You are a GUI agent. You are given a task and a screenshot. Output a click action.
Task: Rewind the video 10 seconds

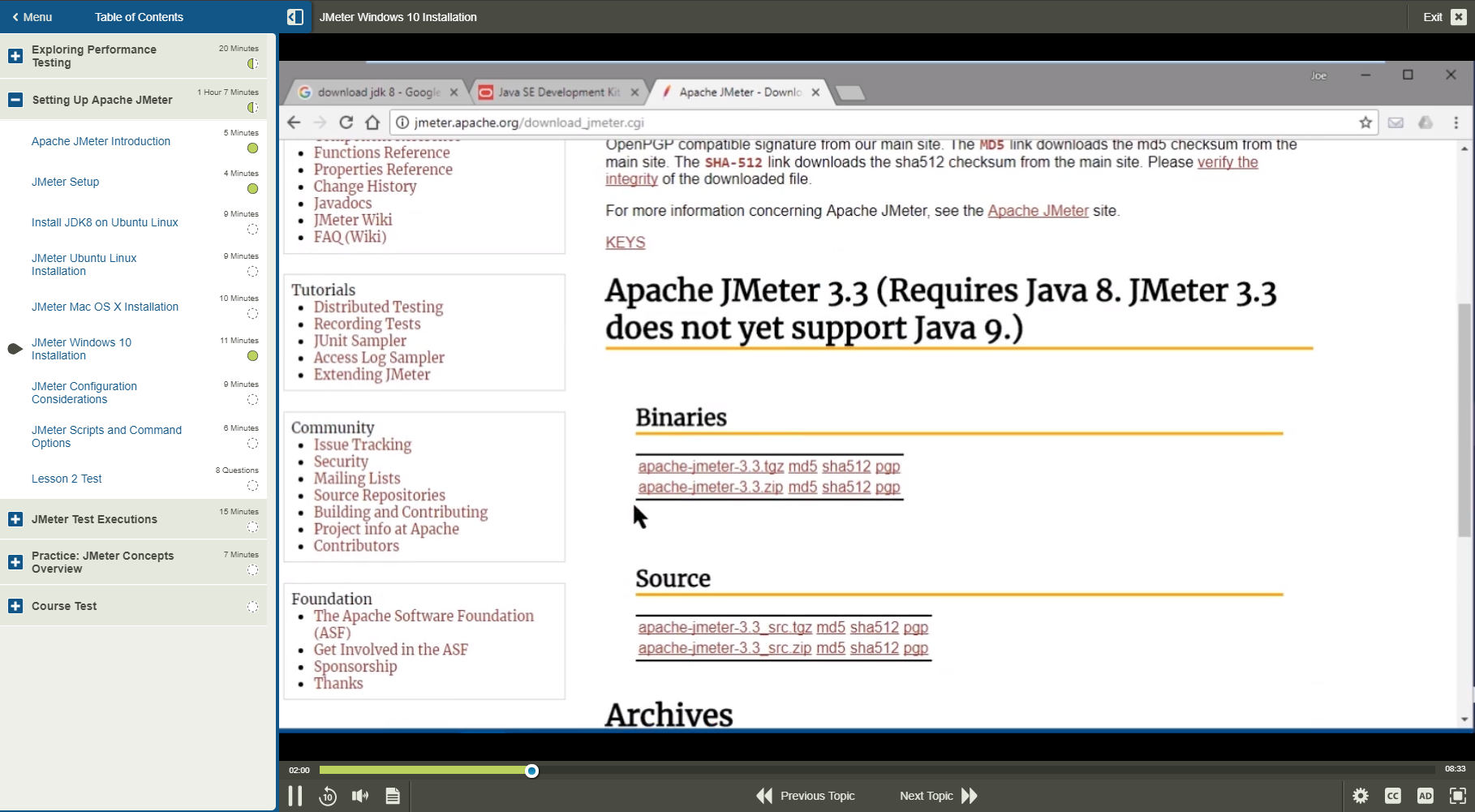[x=328, y=796]
